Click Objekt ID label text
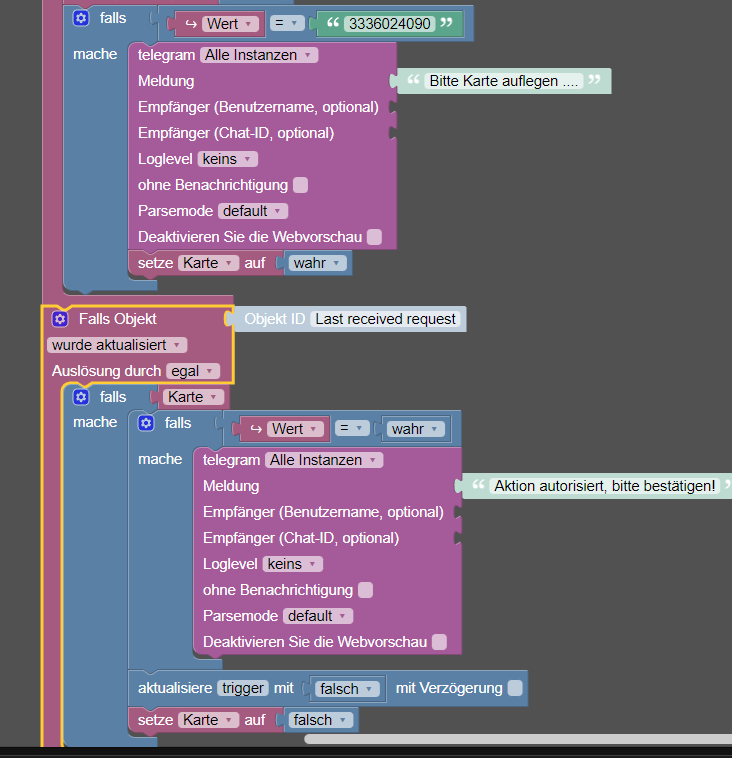 pyautogui.click(x=274, y=319)
